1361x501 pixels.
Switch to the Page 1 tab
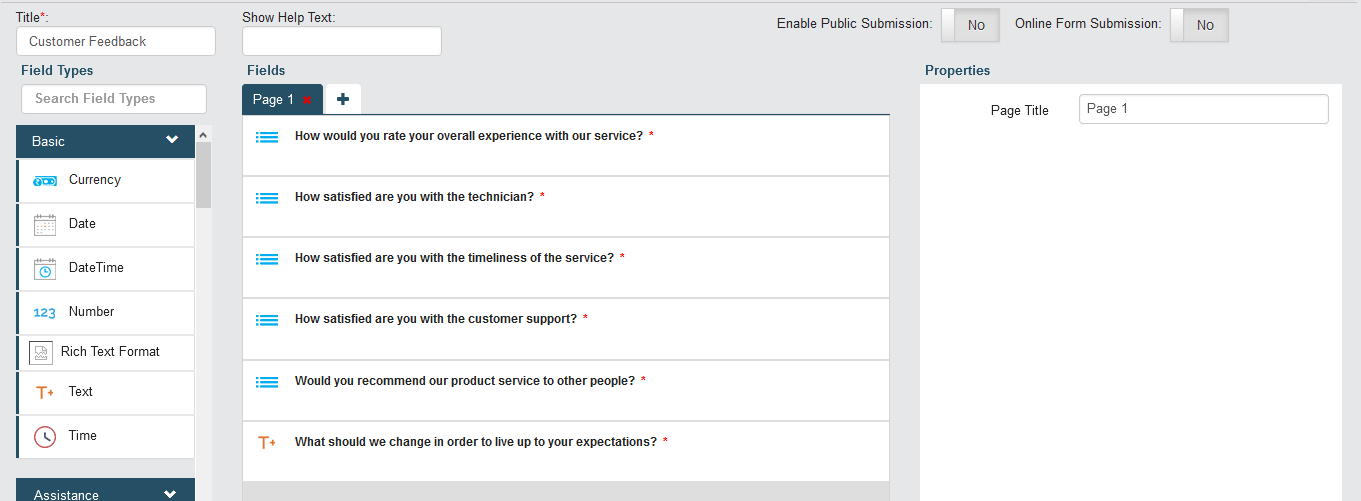273,100
